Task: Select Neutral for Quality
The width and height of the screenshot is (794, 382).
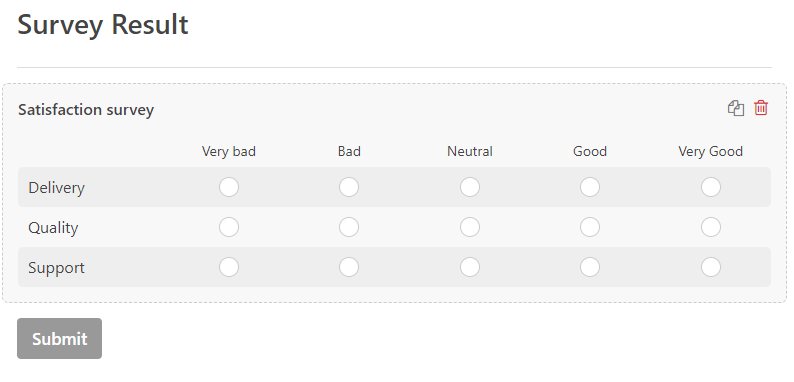Action: 470,227
